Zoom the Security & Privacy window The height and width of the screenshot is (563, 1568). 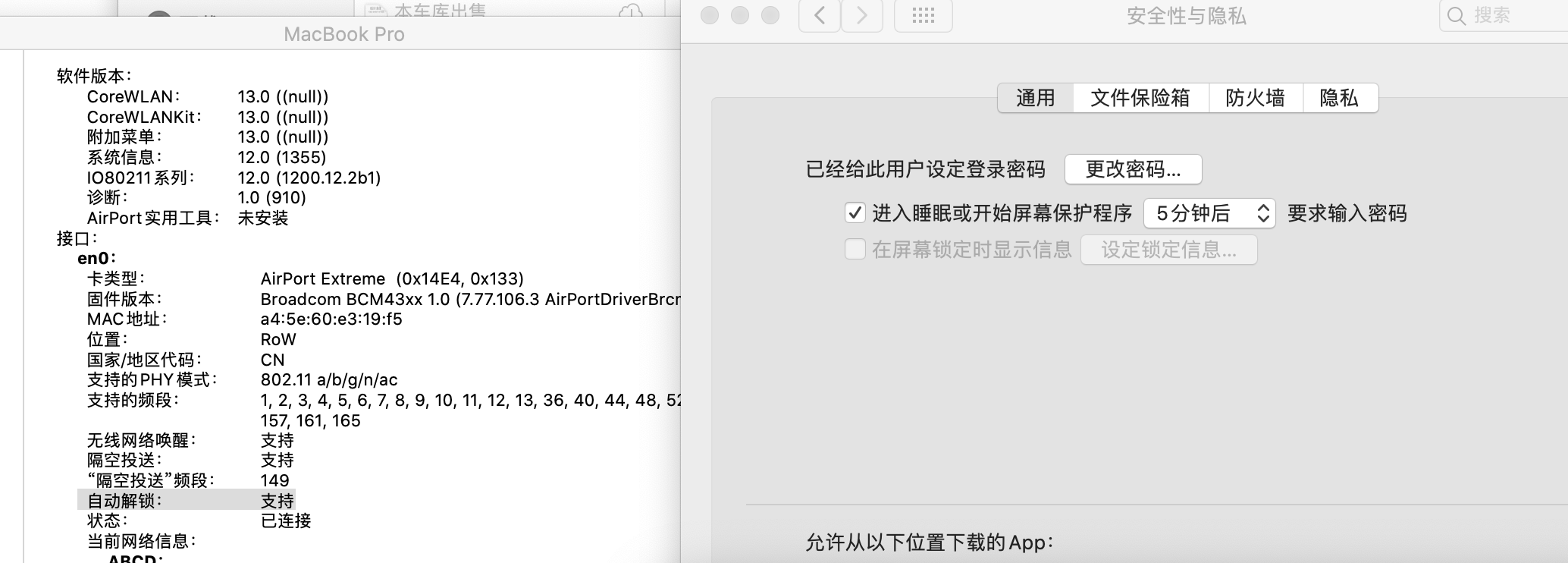(x=770, y=16)
